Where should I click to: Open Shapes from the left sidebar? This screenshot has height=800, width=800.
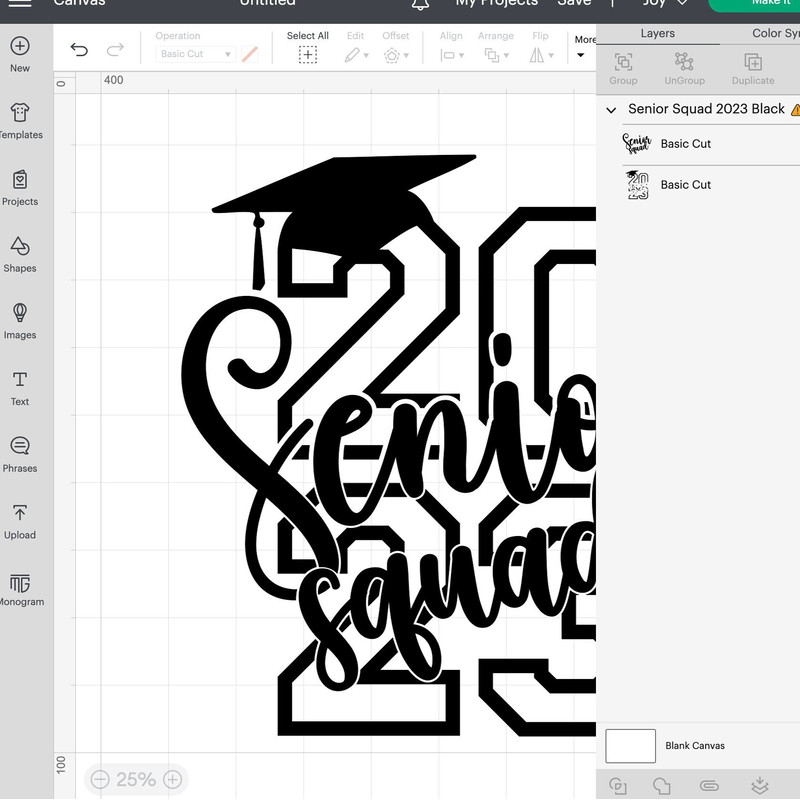(x=20, y=246)
